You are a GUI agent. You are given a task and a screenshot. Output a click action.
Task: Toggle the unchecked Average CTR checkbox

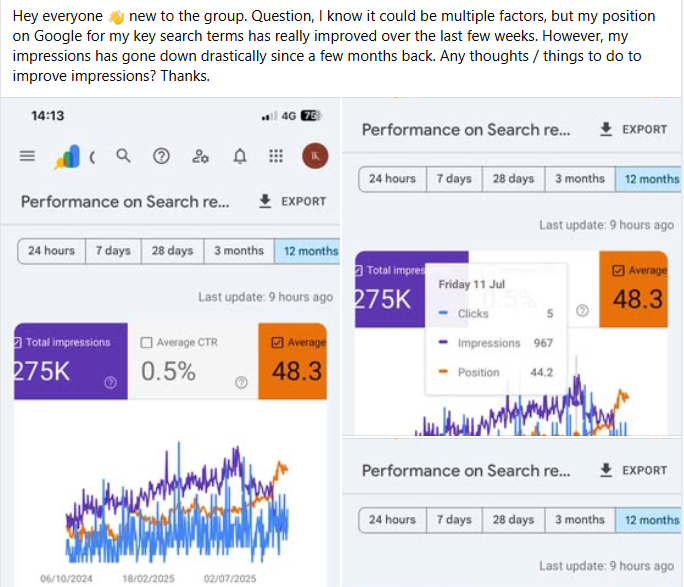[x=147, y=343]
